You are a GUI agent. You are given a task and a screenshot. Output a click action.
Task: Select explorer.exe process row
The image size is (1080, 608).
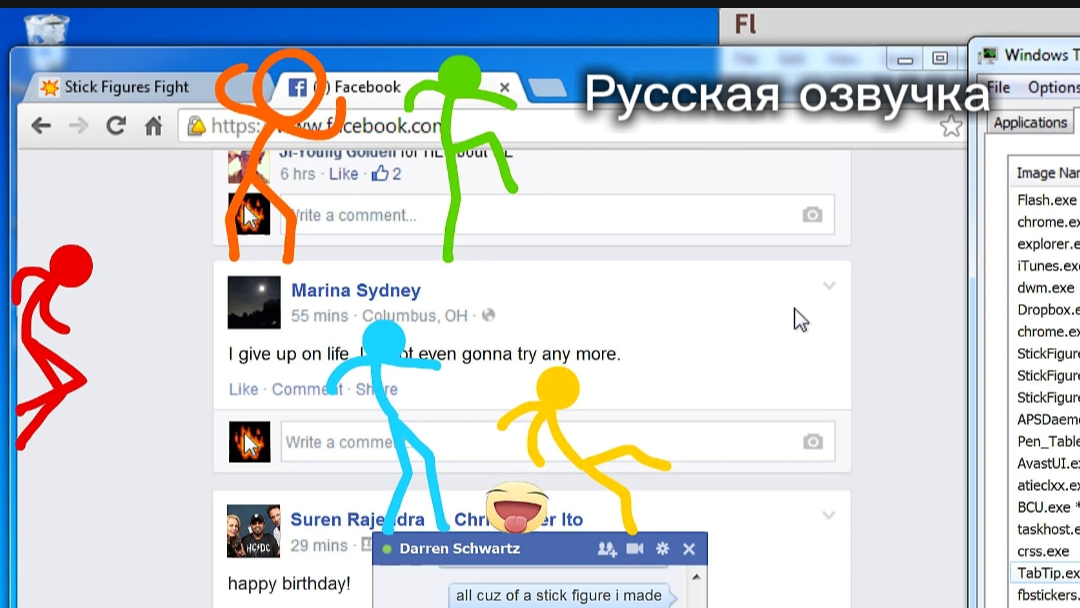(x=1046, y=244)
